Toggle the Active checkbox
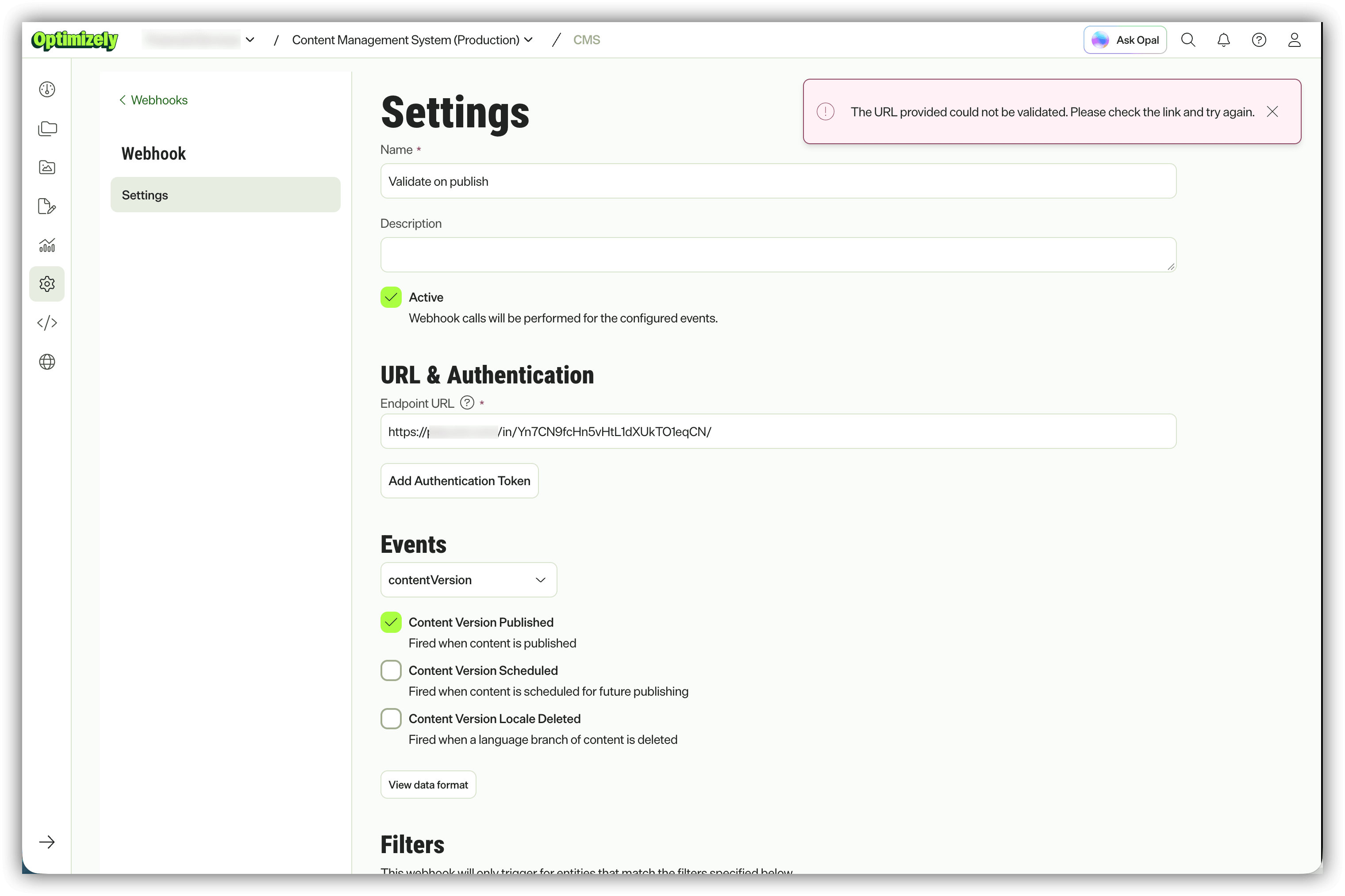The height and width of the screenshot is (896, 1345). [x=391, y=297]
